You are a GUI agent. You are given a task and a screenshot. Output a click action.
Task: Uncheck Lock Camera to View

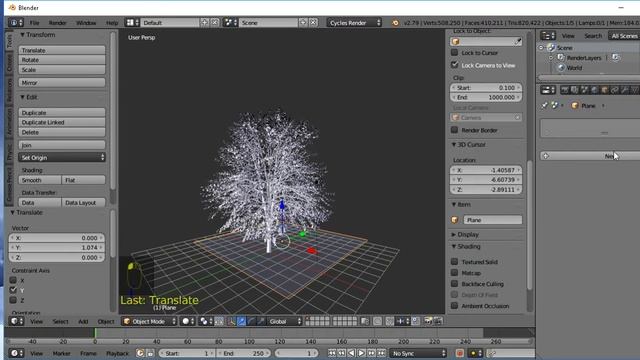click(455, 65)
